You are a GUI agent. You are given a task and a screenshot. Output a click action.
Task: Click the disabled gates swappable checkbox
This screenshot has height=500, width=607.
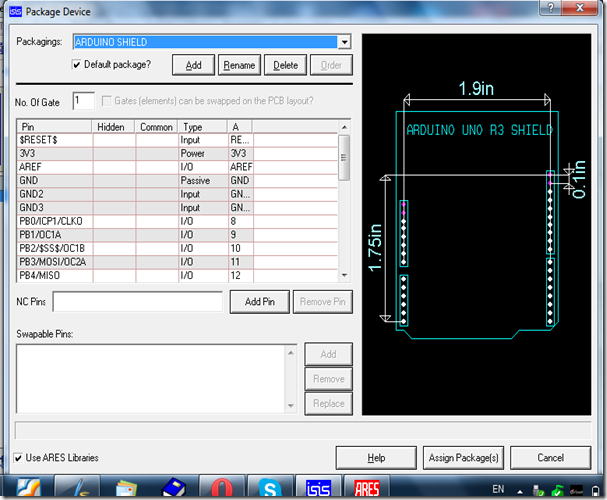(106, 101)
